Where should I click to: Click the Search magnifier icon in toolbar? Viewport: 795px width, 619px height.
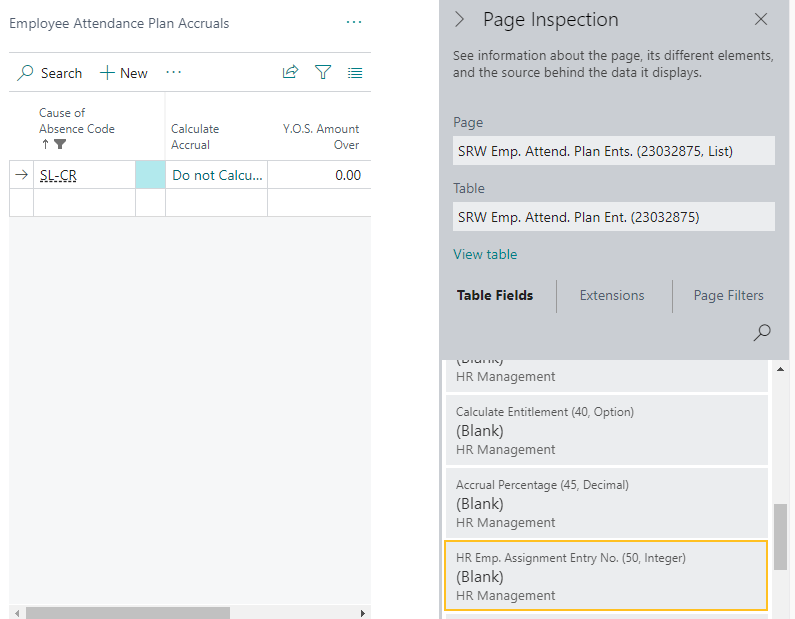[x=26, y=73]
